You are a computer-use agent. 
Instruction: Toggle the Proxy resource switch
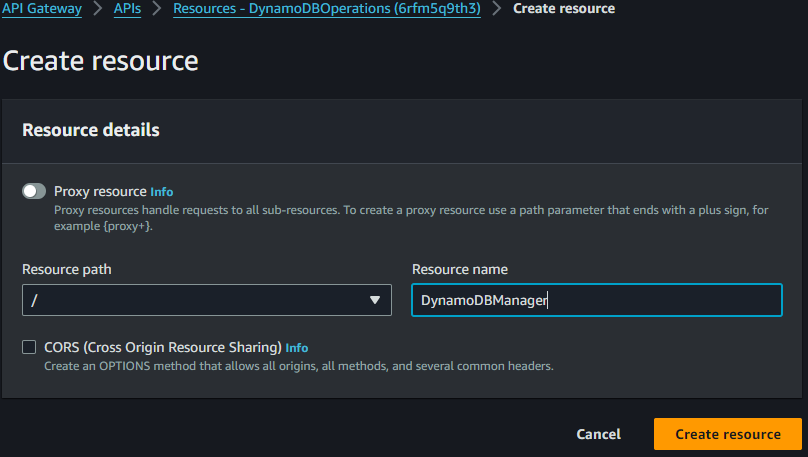[34, 191]
